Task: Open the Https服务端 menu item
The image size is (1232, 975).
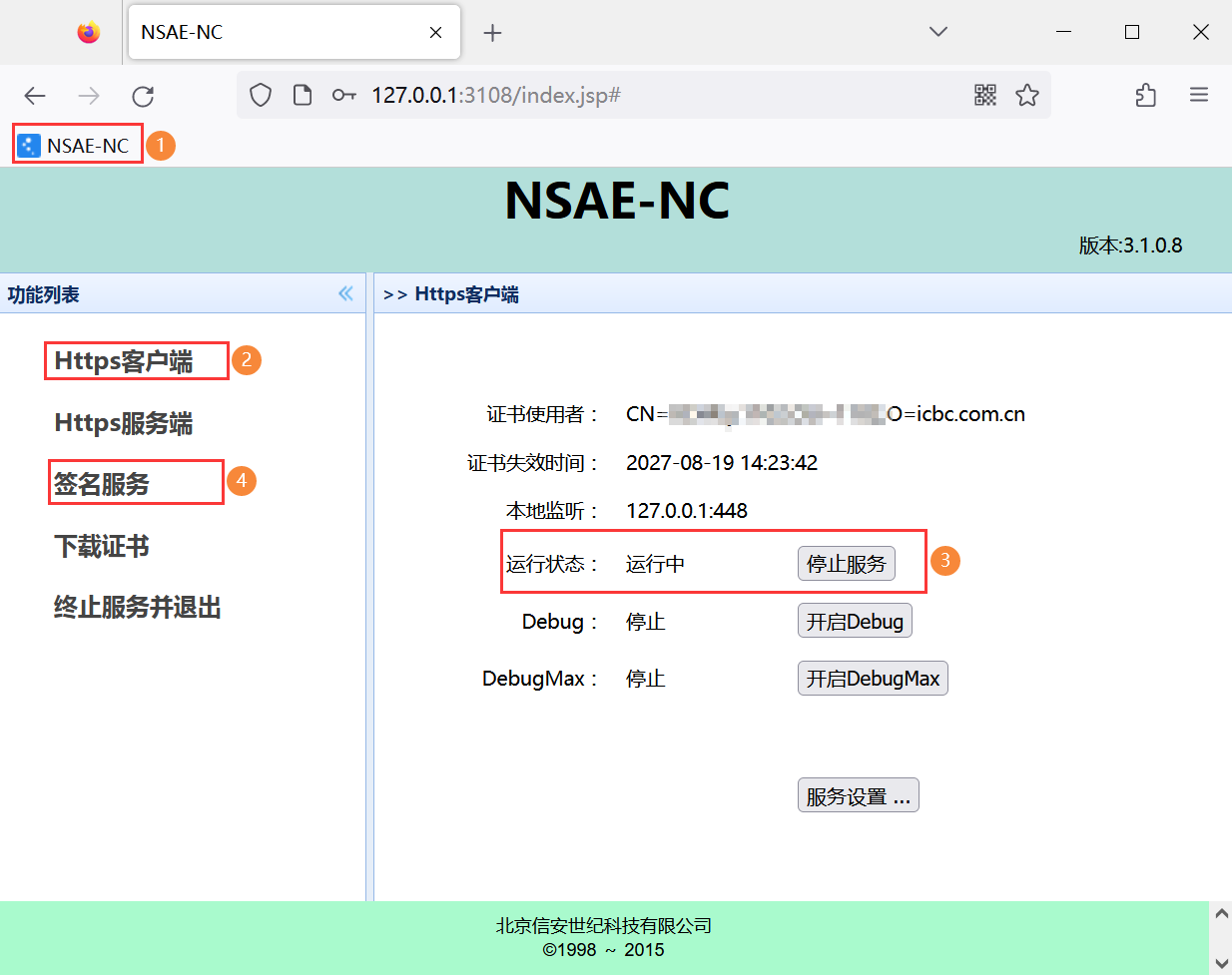Action: click(124, 423)
